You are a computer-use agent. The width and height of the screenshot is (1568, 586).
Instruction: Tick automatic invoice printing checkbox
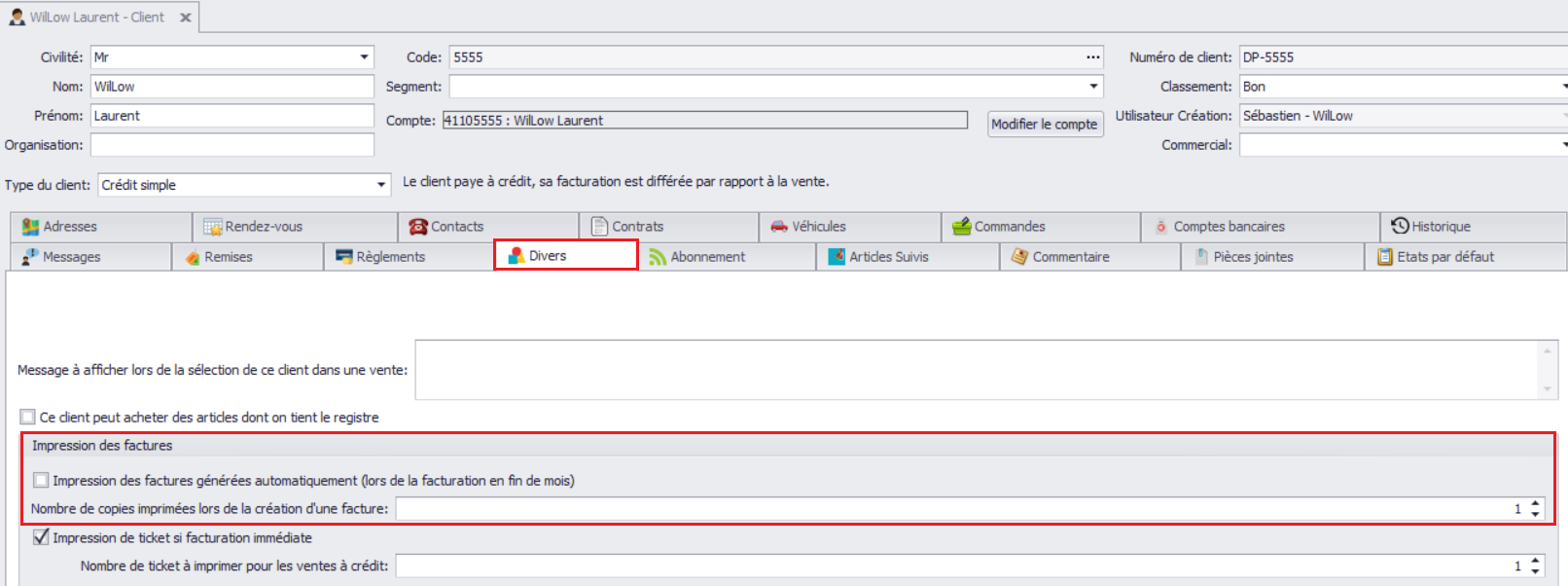pos(41,480)
